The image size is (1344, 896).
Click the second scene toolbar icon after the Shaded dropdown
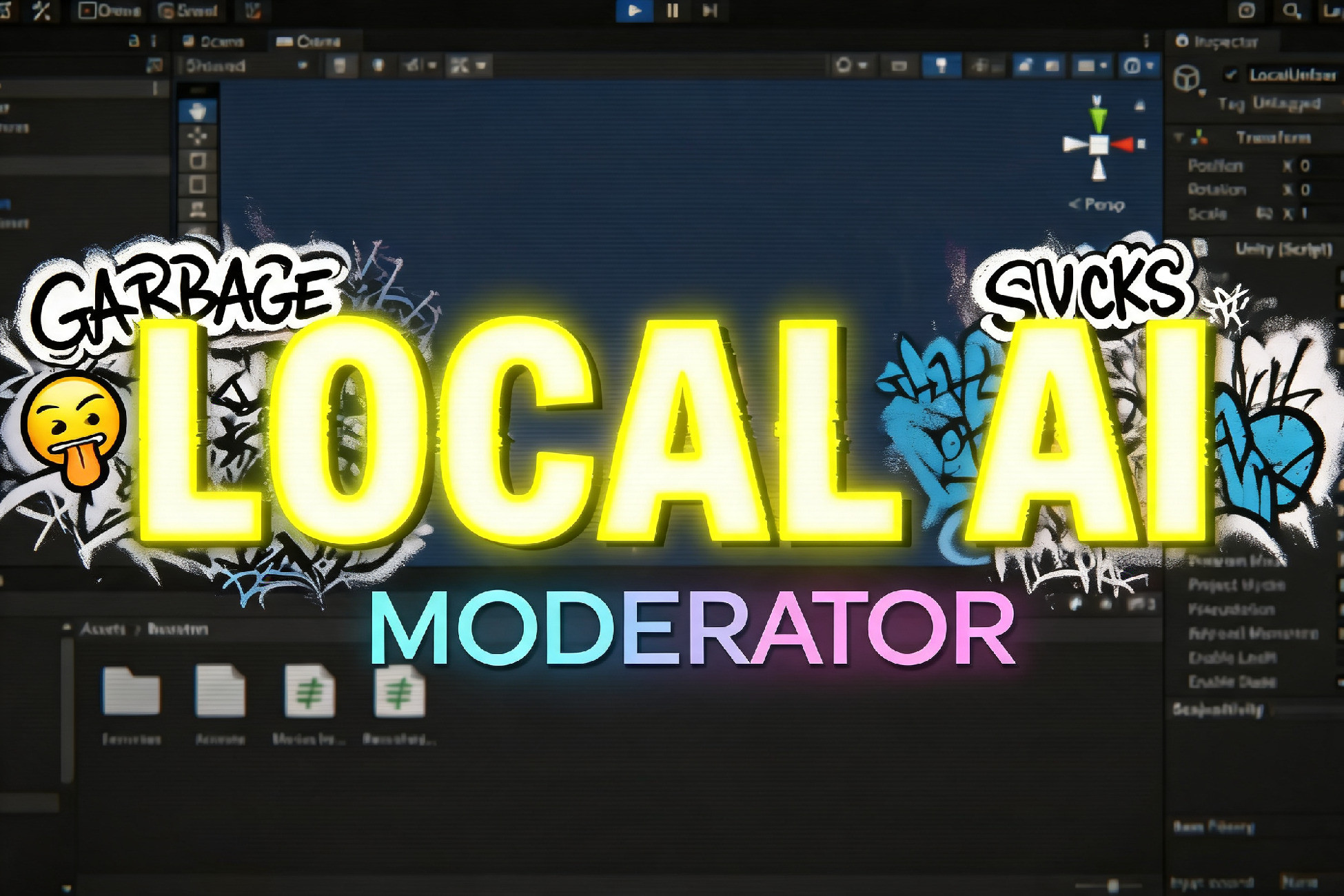point(378,66)
